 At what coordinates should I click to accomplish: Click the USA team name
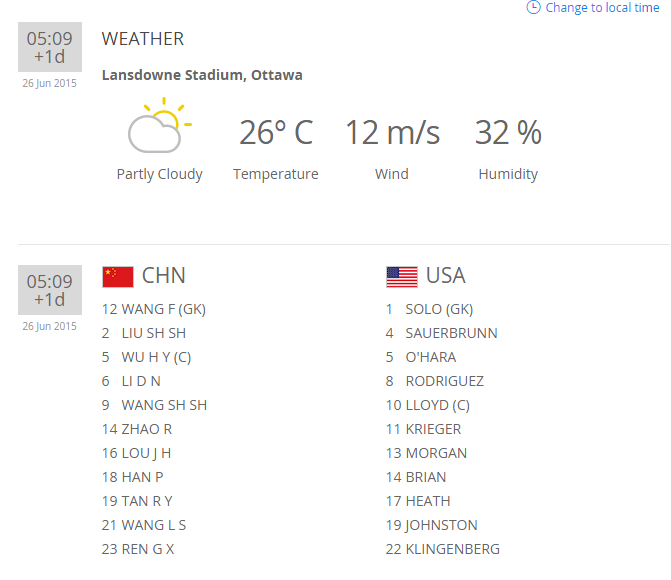tap(446, 276)
